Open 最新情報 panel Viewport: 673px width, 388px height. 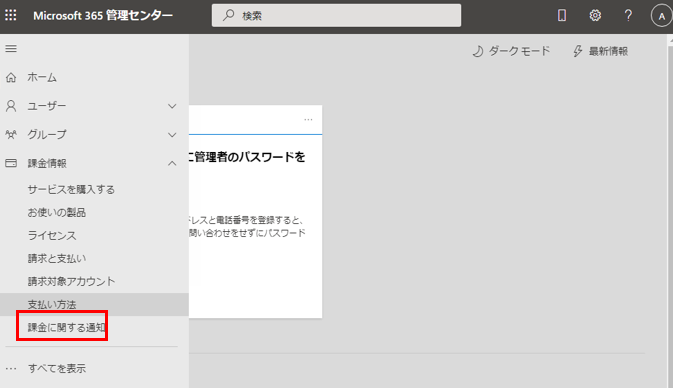click(x=608, y=51)
